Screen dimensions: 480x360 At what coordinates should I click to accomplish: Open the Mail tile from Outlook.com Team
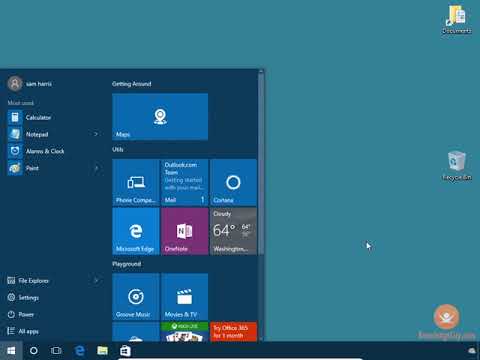click(x=185, y=182)
